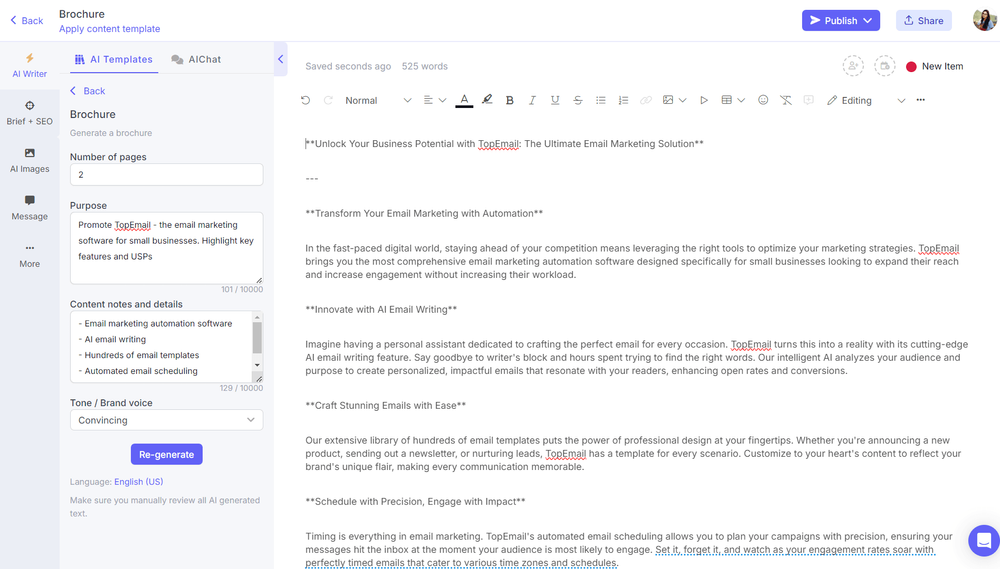The image size is (1000, 569).
Task: Click the add comment icon
Action: click(x=809, y=100)
